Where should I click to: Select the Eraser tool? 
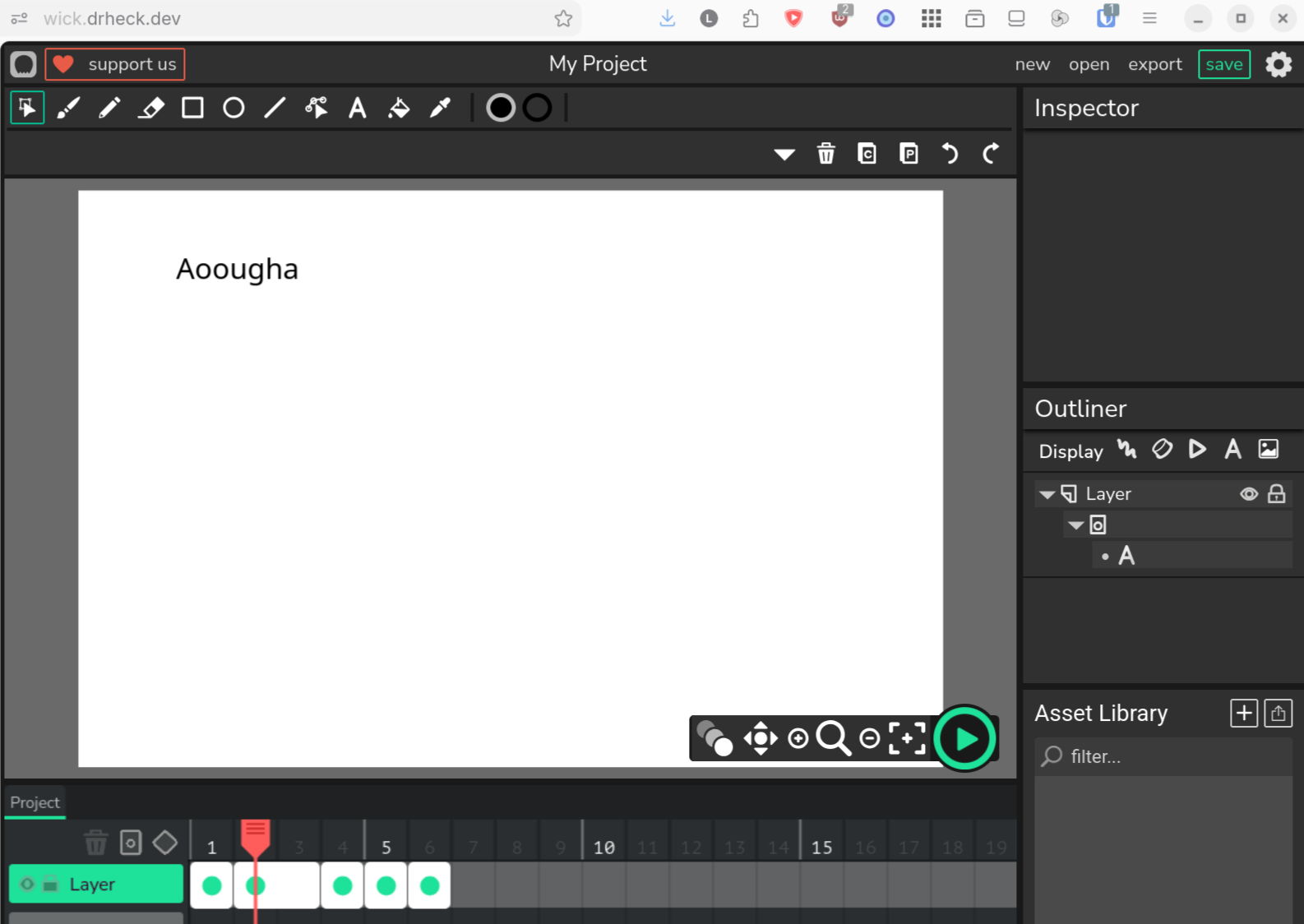coord(151,108)
